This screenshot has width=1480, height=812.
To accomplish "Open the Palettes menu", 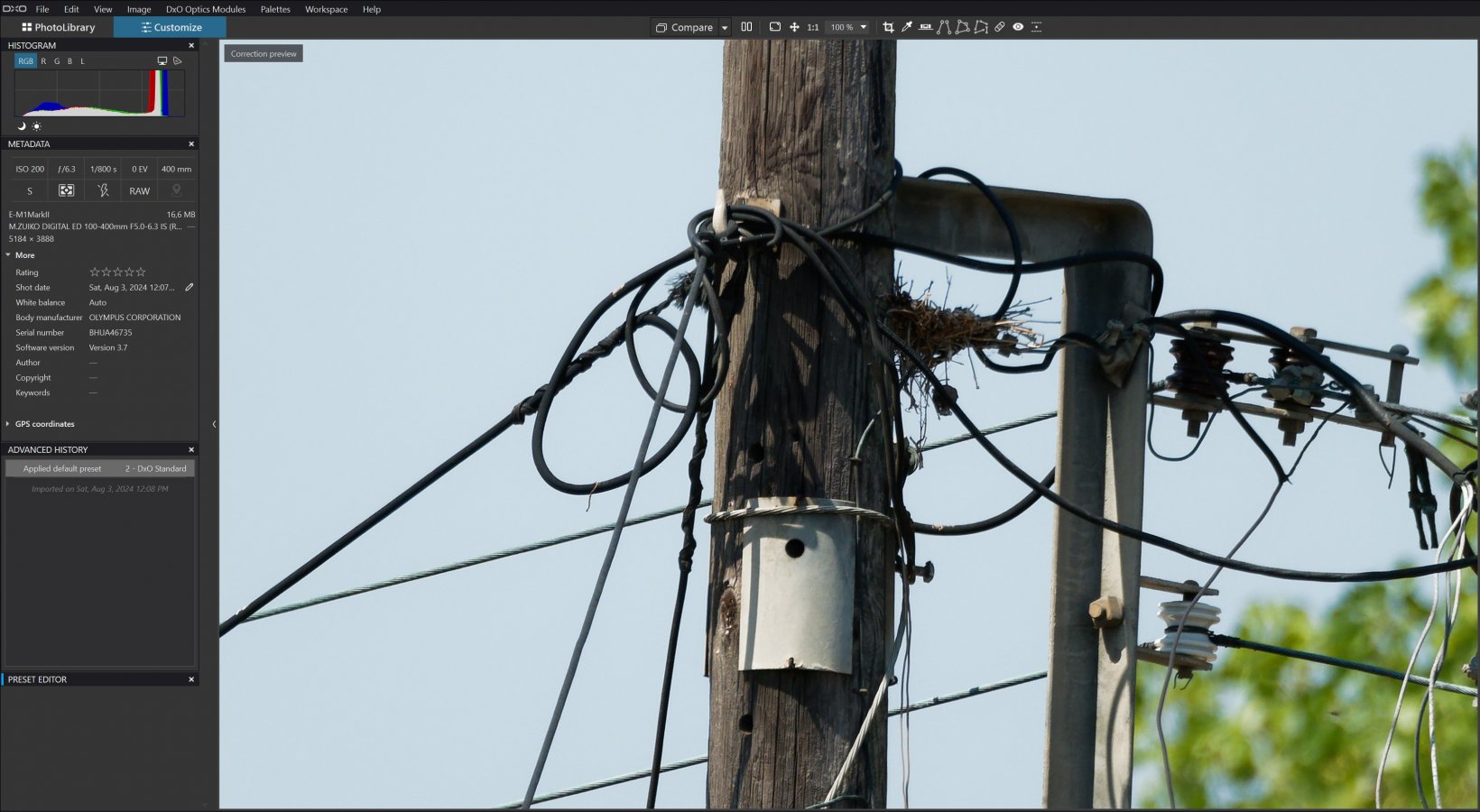I will [275, 9].
